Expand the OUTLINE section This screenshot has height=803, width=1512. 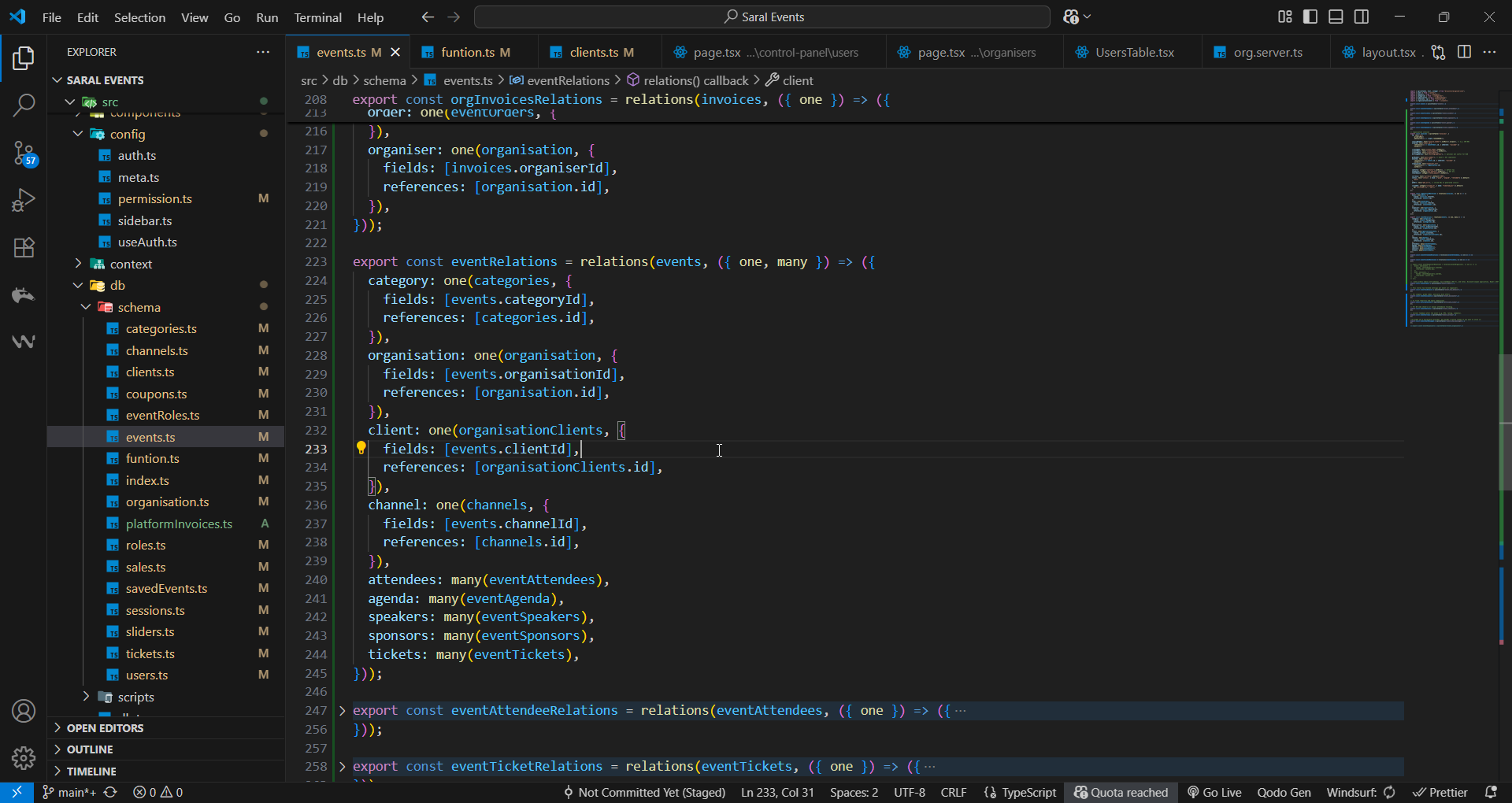coord(90,749)
